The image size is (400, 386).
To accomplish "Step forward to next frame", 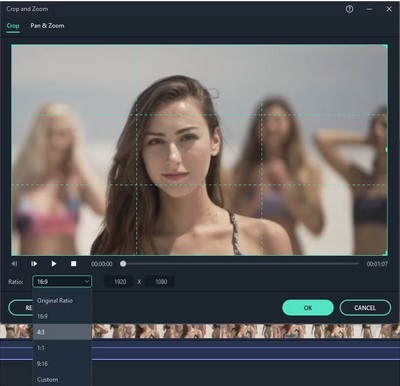I will pyautogui.click(x=34, y=264).
